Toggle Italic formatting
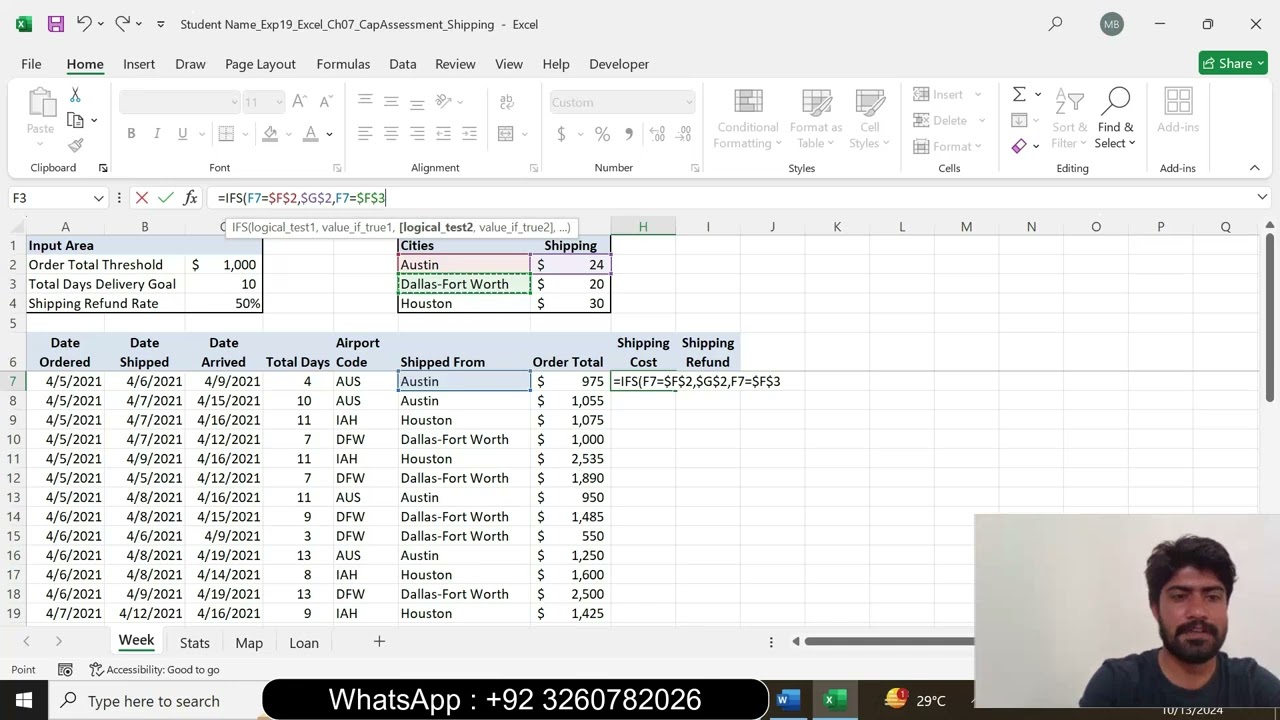The width and height of the screenshot is (1280, 720). point(156,134)
